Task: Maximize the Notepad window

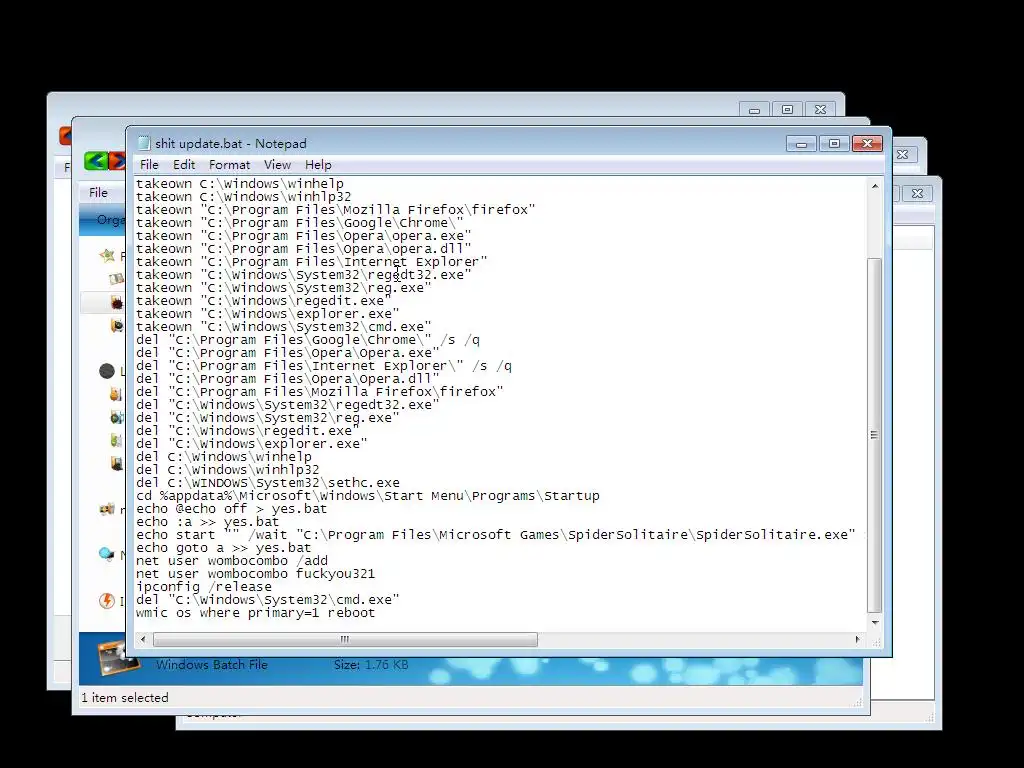Action: coord(834,144)
